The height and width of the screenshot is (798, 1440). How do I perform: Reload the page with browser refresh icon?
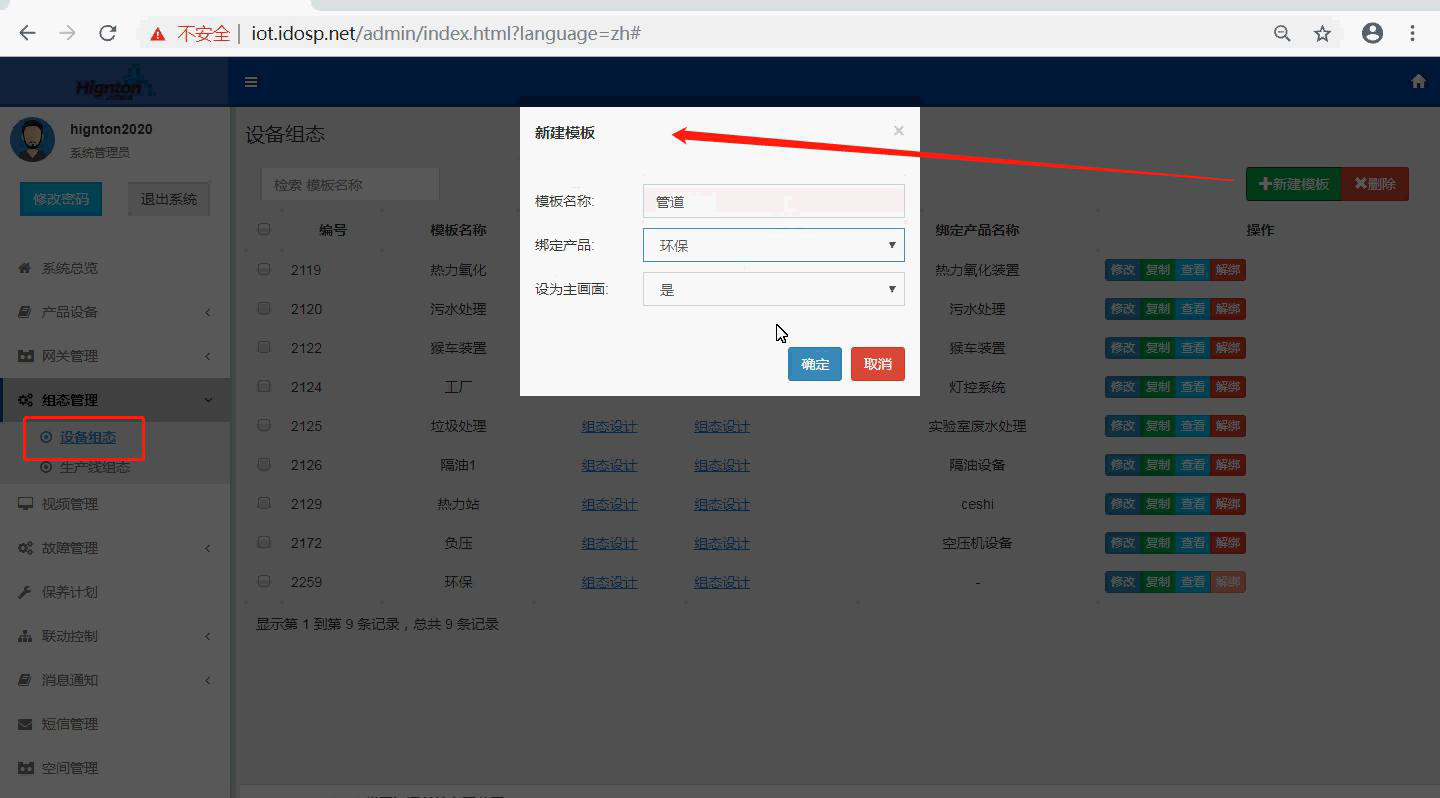(x=108, y=33)
